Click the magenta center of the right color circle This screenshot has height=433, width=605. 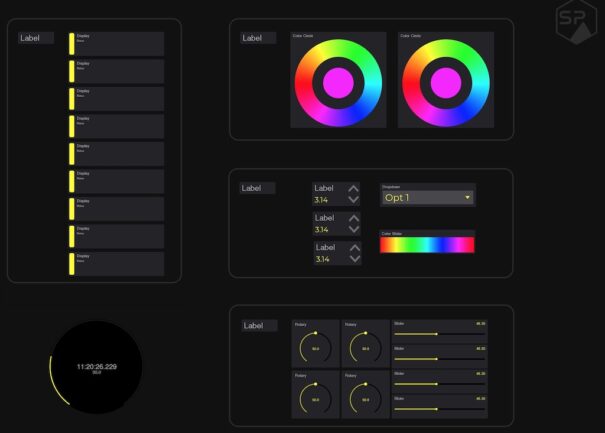tap(444, 83)
